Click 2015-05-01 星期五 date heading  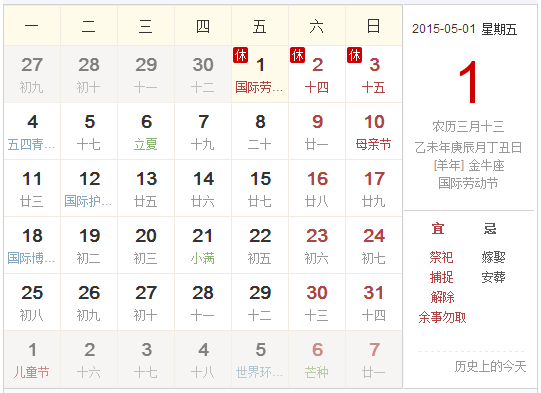pos(464,29)
